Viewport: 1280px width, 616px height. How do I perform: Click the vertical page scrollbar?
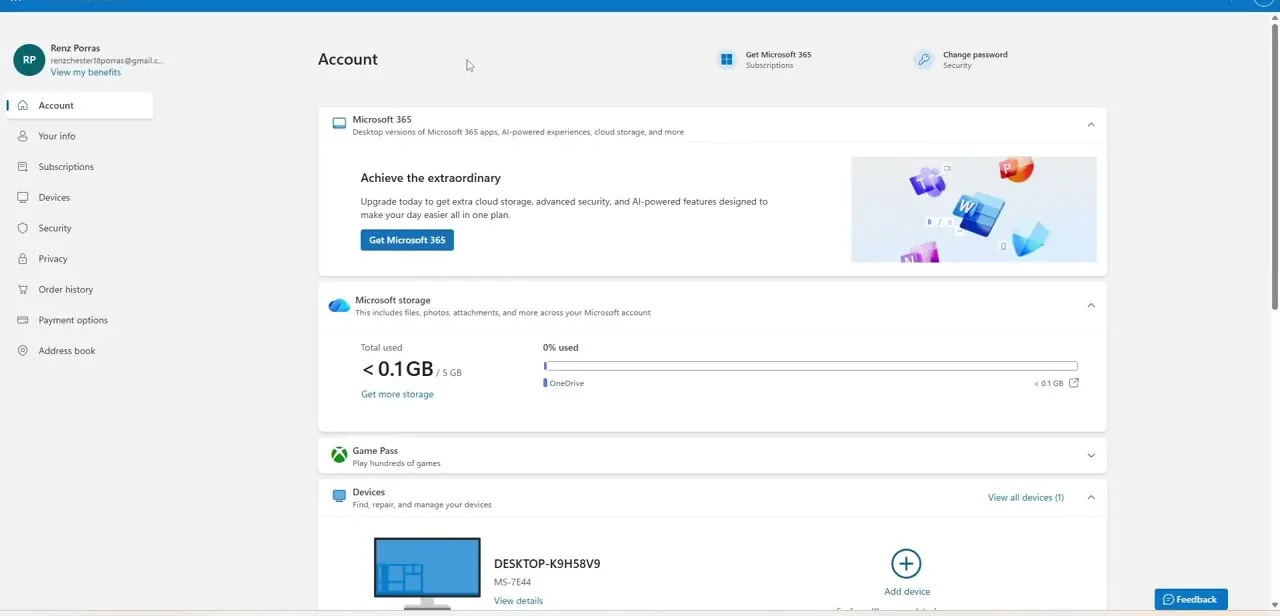coord(1275,165)
